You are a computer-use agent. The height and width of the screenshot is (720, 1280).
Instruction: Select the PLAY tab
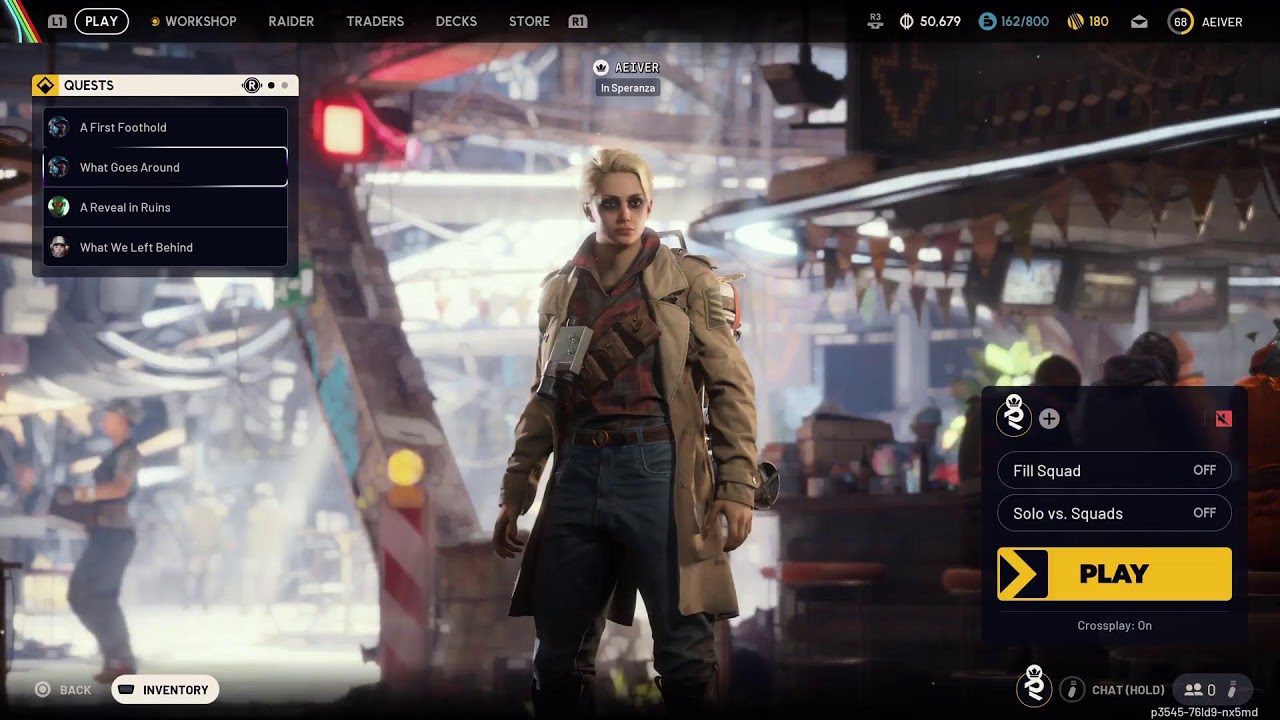pyautogui.click(x=101, y=21)
